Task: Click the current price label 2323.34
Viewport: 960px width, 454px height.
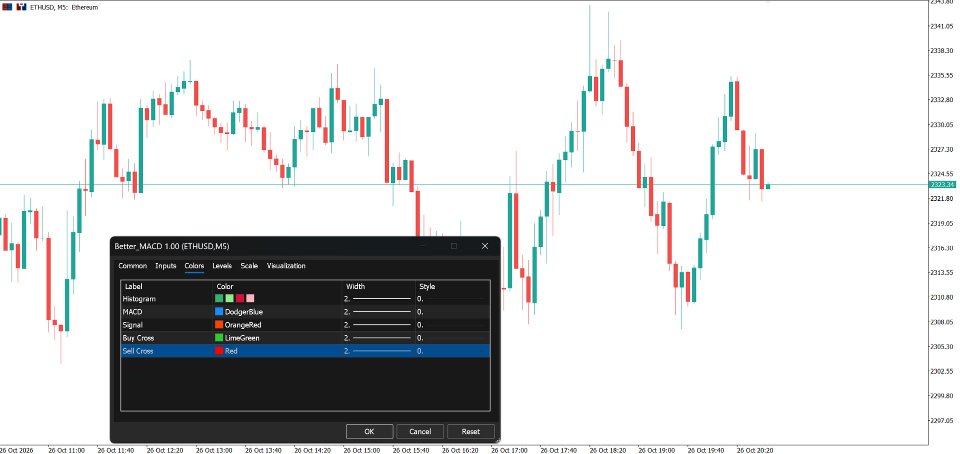Action: point(942,185)
